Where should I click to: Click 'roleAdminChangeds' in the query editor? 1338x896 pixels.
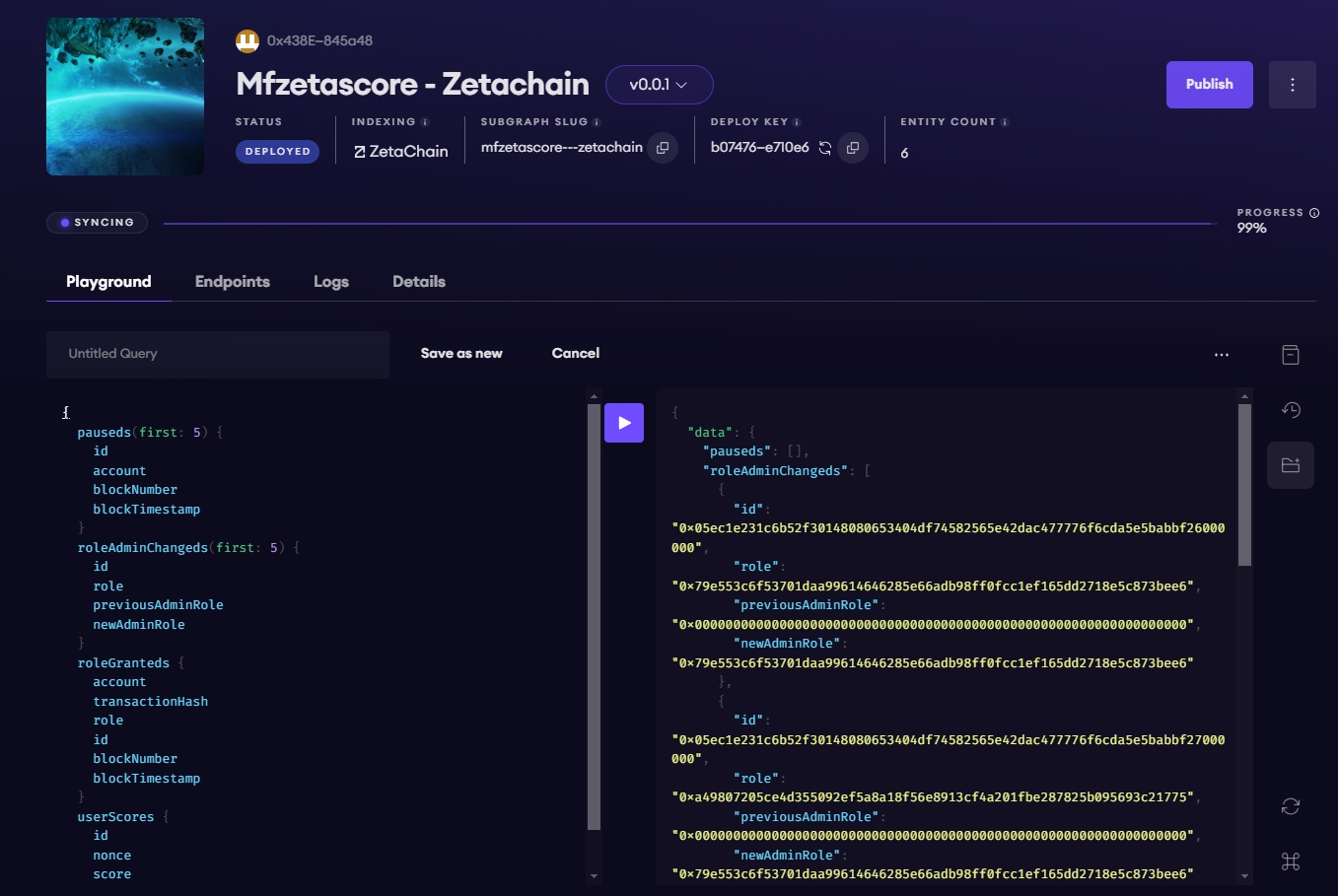coord(142,547)
